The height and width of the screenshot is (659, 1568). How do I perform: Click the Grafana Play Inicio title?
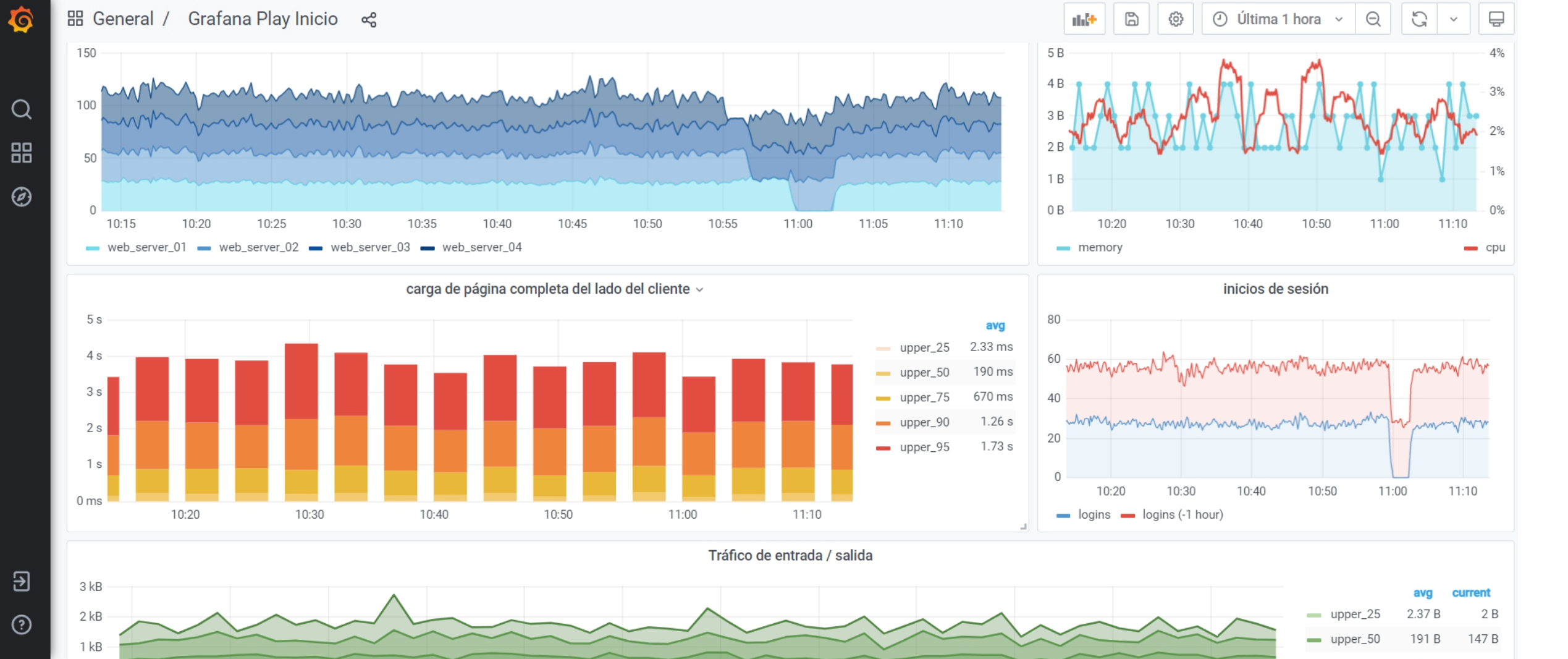263,19
